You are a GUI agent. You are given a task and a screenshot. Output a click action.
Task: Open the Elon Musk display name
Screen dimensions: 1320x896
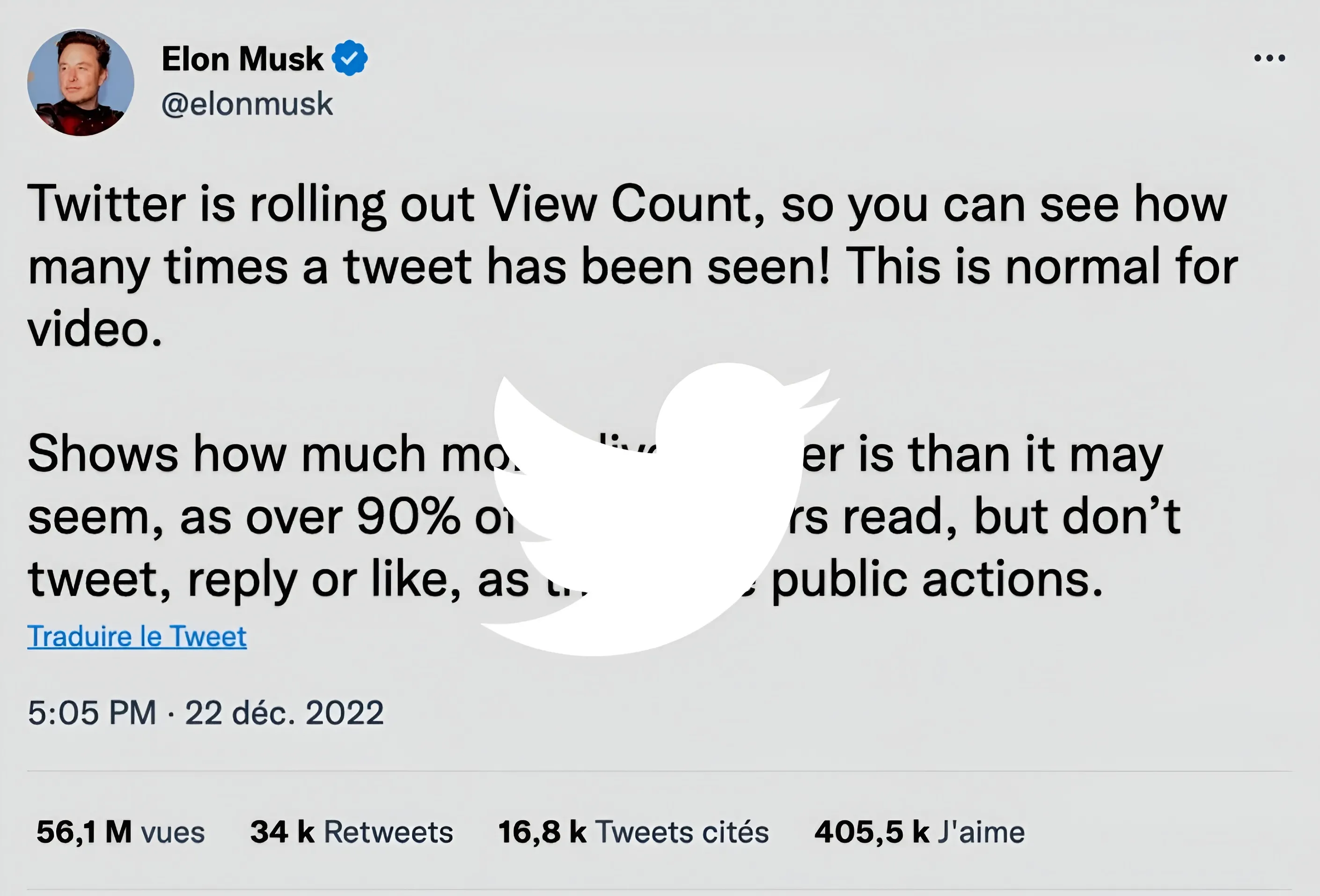[x=242, y=59]
